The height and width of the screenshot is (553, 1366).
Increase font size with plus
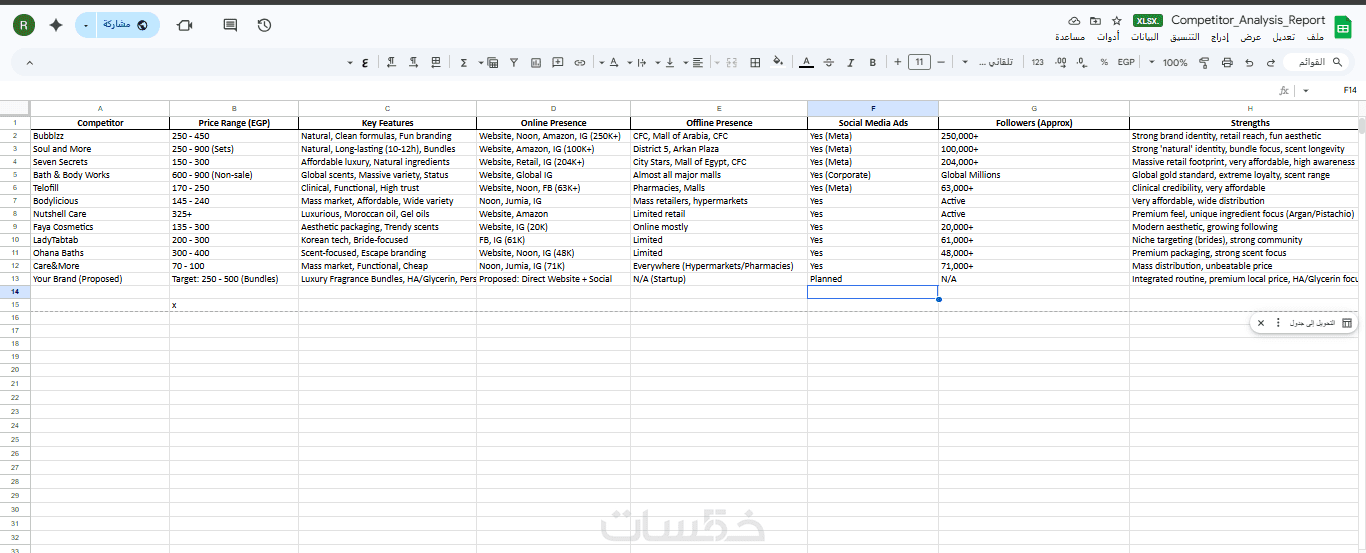(x=897, y=62)
